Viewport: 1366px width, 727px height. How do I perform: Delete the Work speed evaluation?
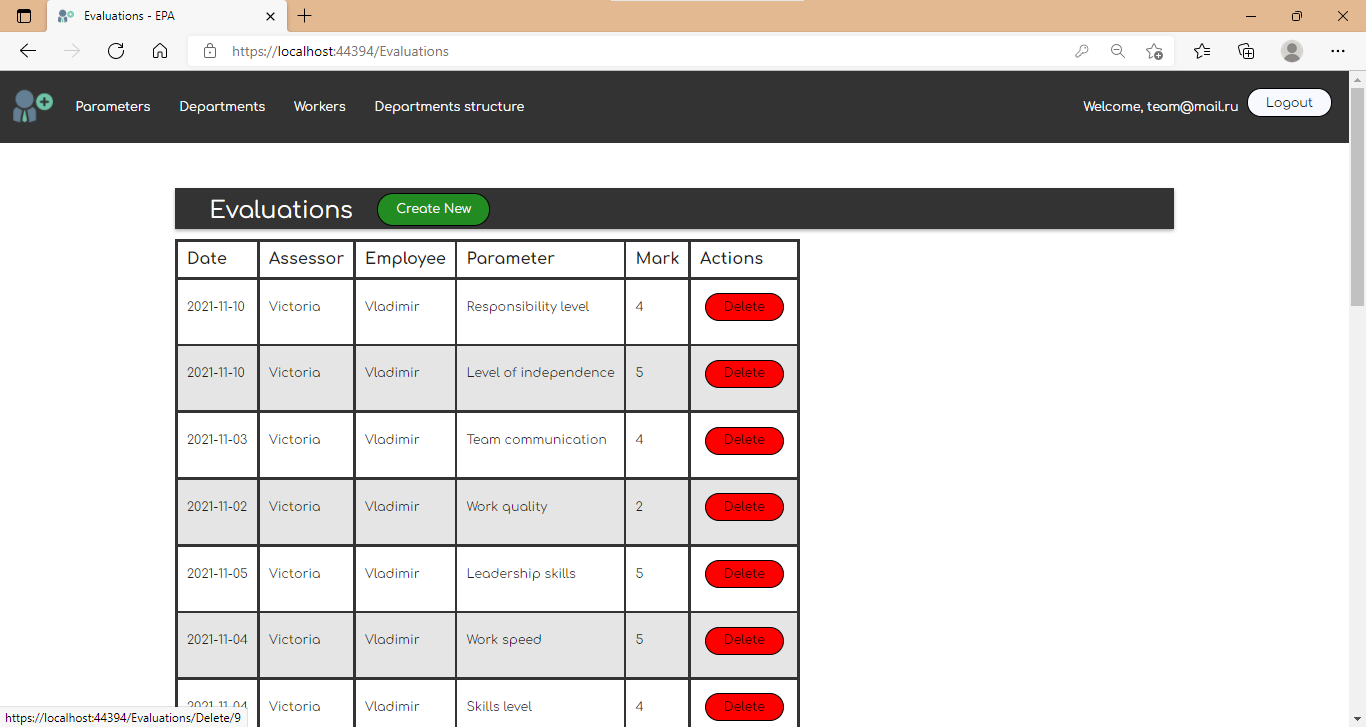click(x=744, y=640)
